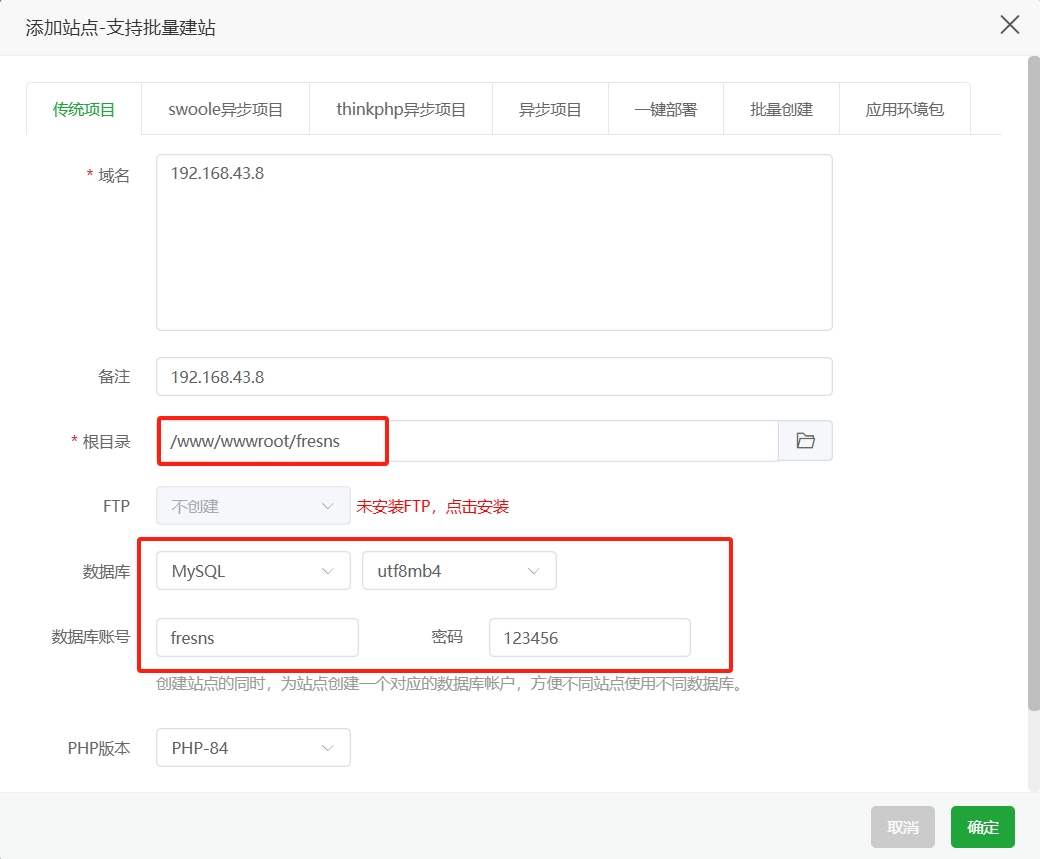Screen dimensions: 1040x859
Task: Click the 域名 text area
Action: pyautogui.click(x=493, y=240)
